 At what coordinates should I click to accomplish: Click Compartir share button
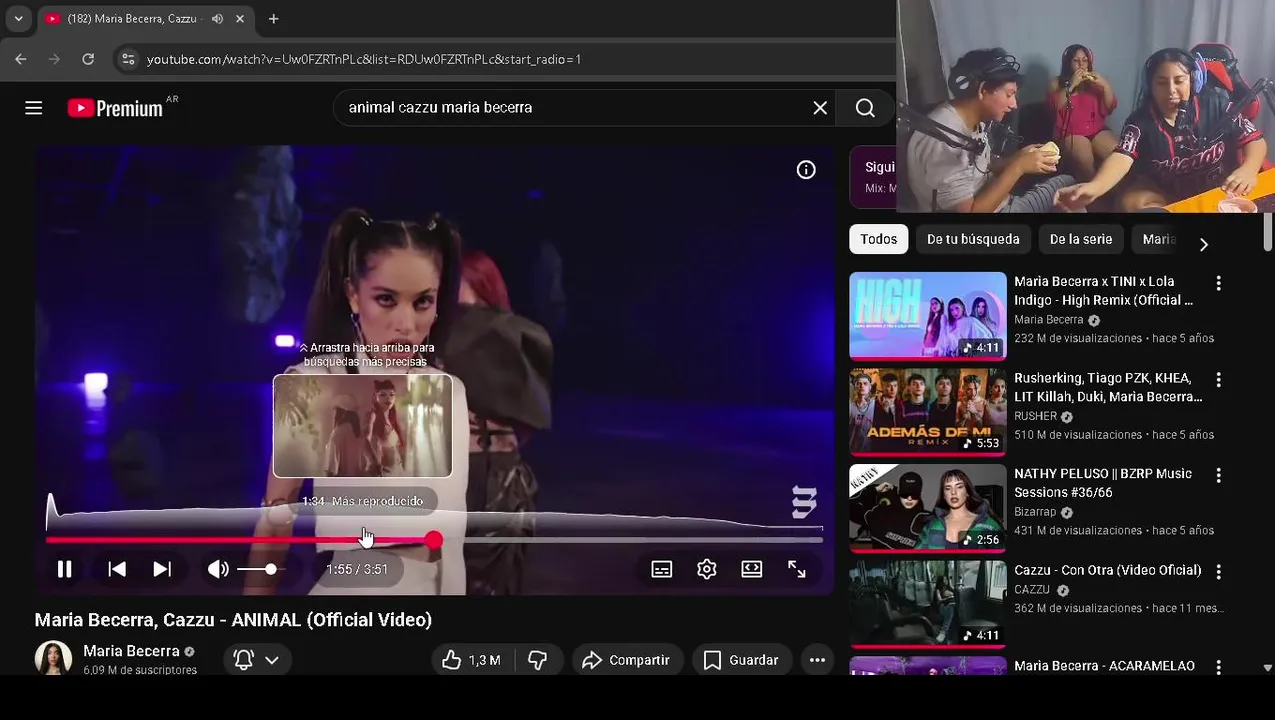click(x=626, y=660)
